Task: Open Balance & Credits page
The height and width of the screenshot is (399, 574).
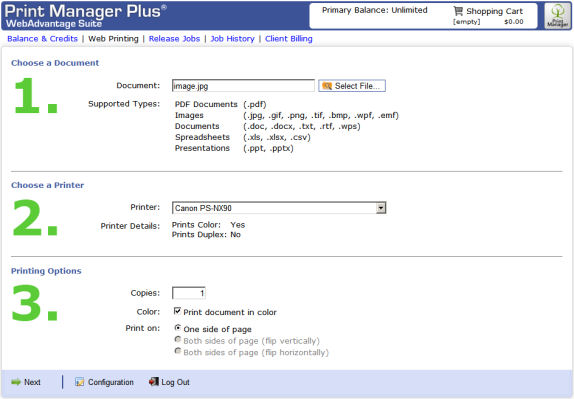Action: (42, 39)
